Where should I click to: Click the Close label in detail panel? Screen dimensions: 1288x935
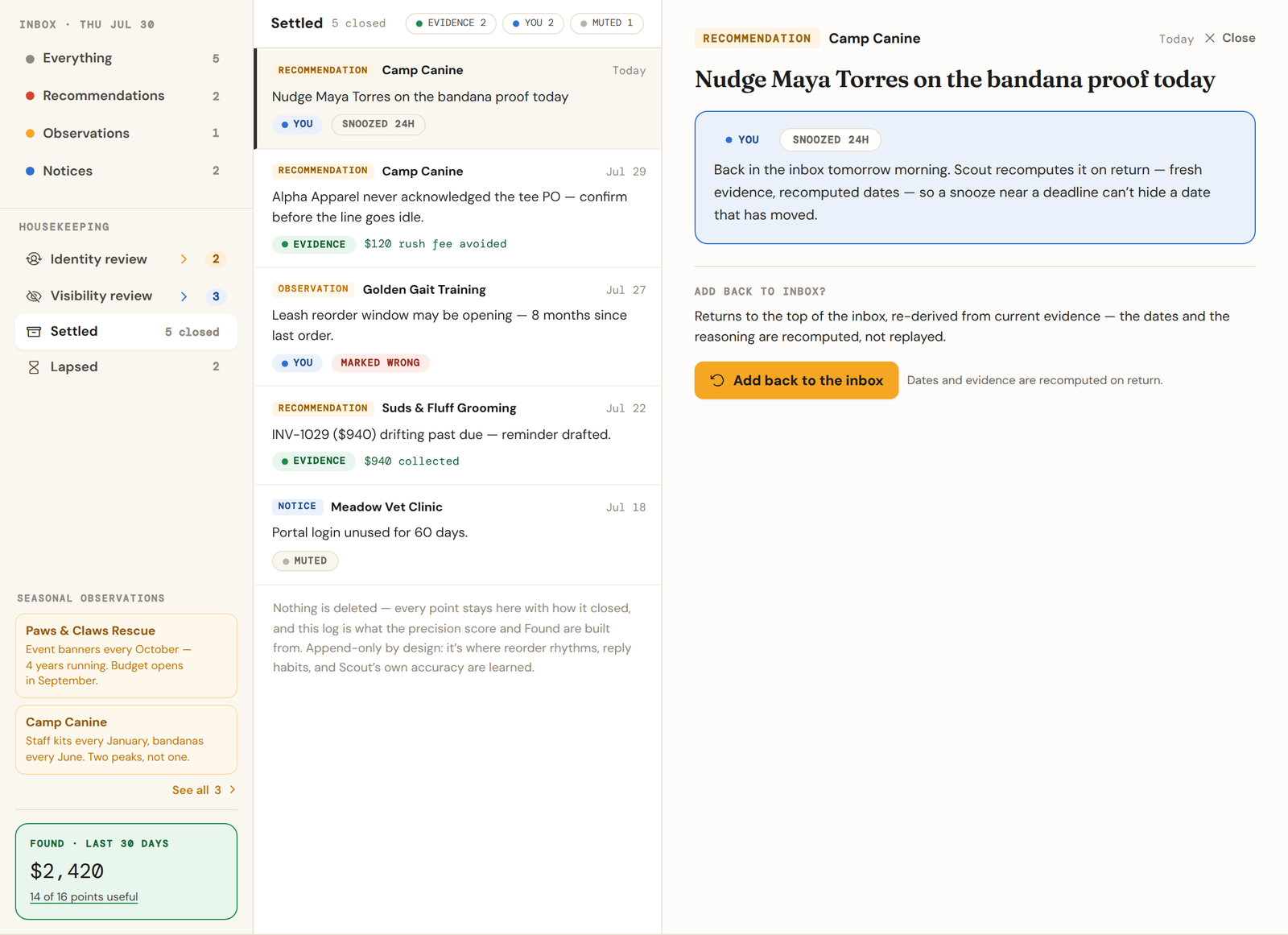[1238, 38]
